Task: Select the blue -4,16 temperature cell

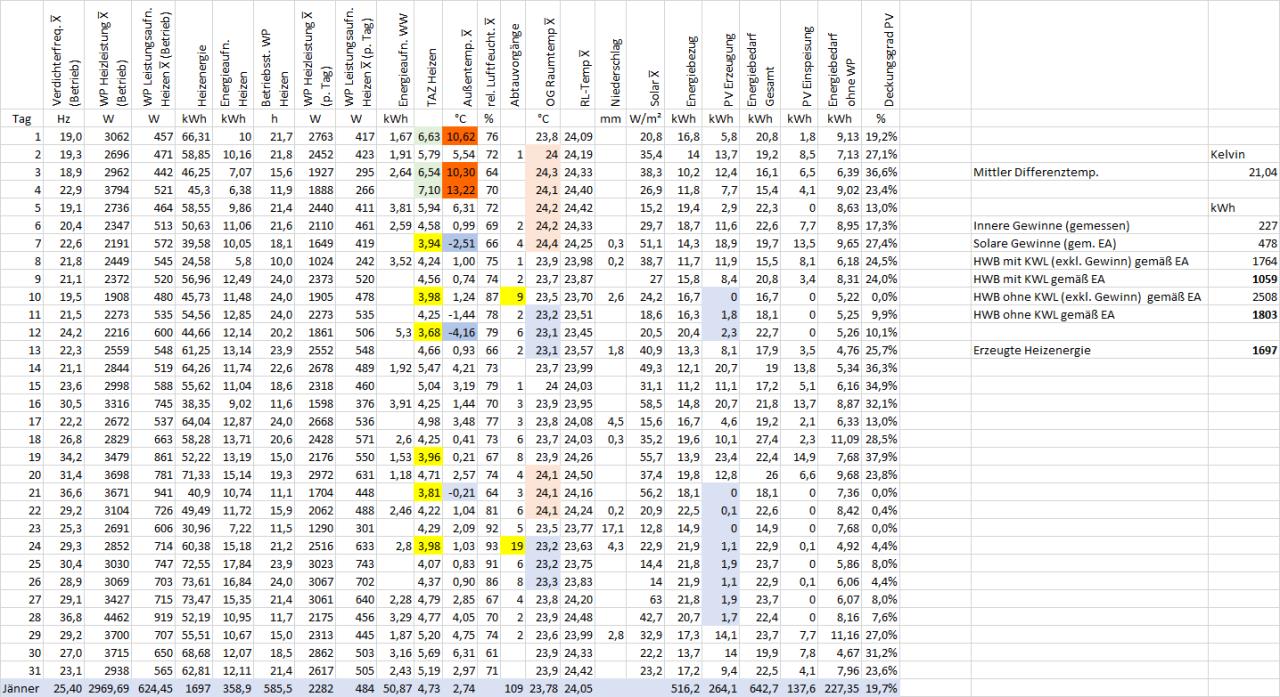Action: point(459,334)
